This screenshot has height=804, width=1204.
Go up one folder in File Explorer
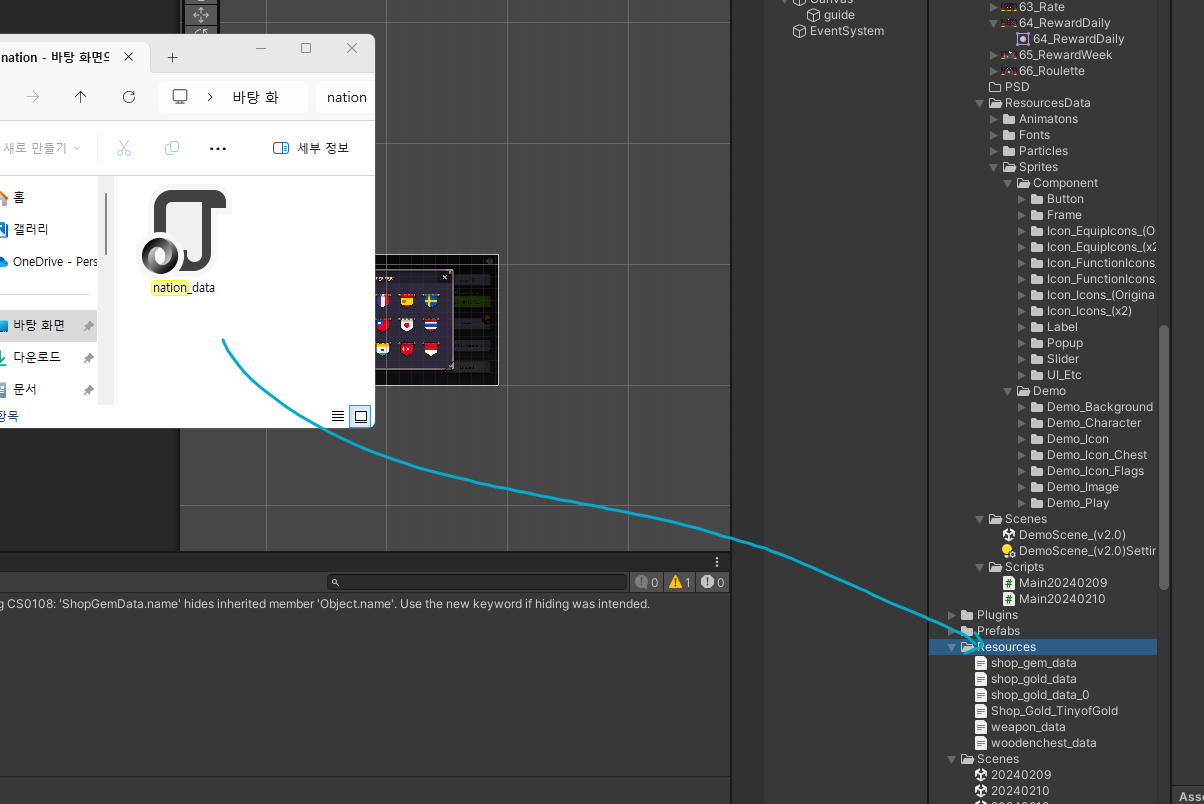(x=81, y=97)
